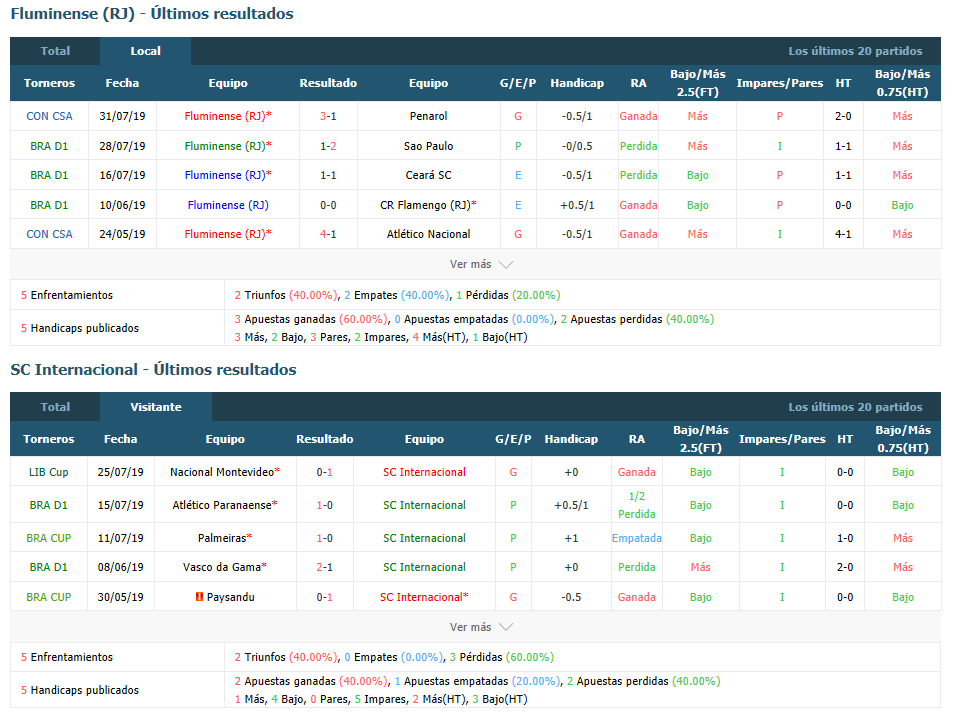Click Fluminense 5 Handicaps publicados label
The height and width of the screenshot is (715, 953).
tap(80, 328)
